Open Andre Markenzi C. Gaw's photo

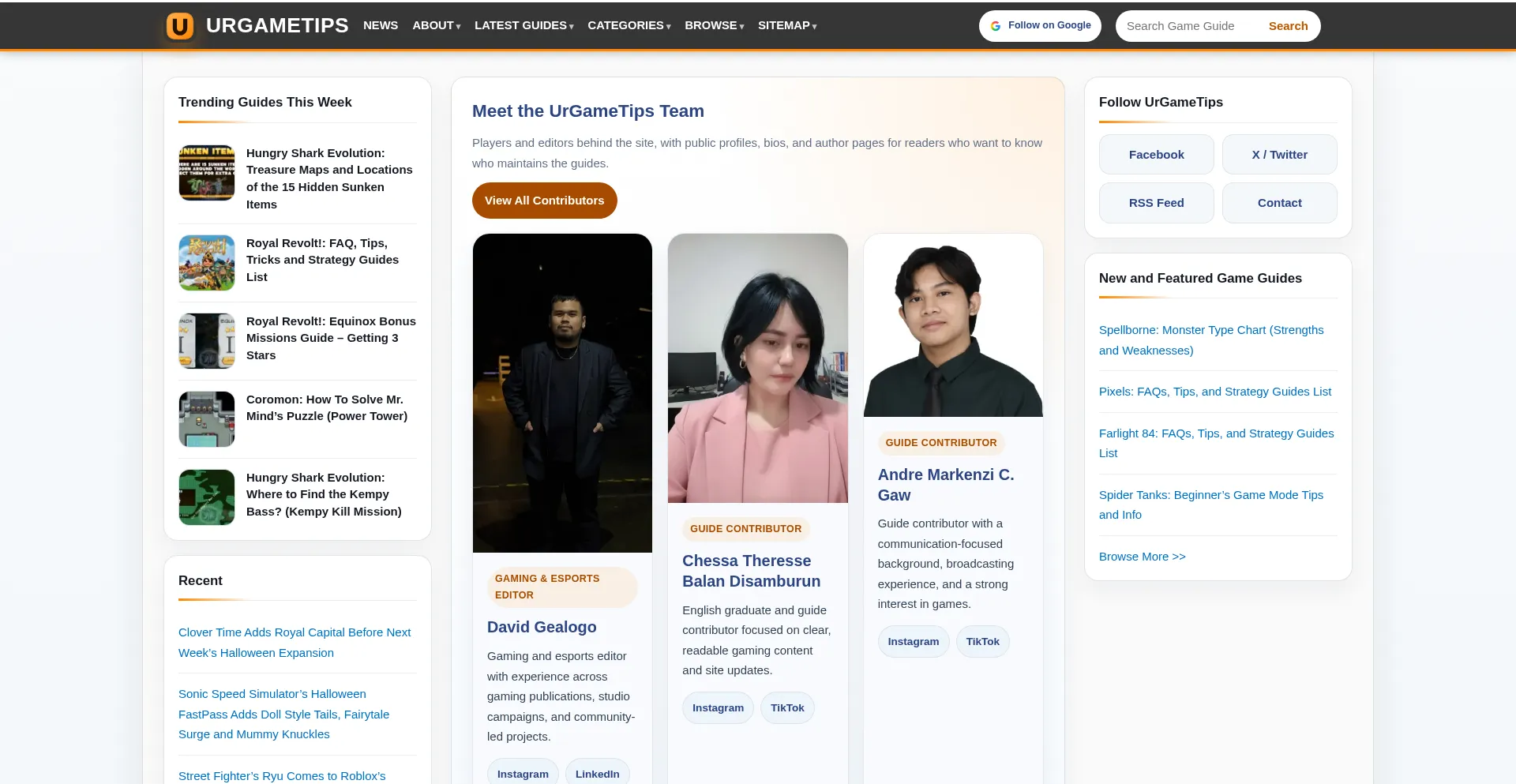coord(953,325)
